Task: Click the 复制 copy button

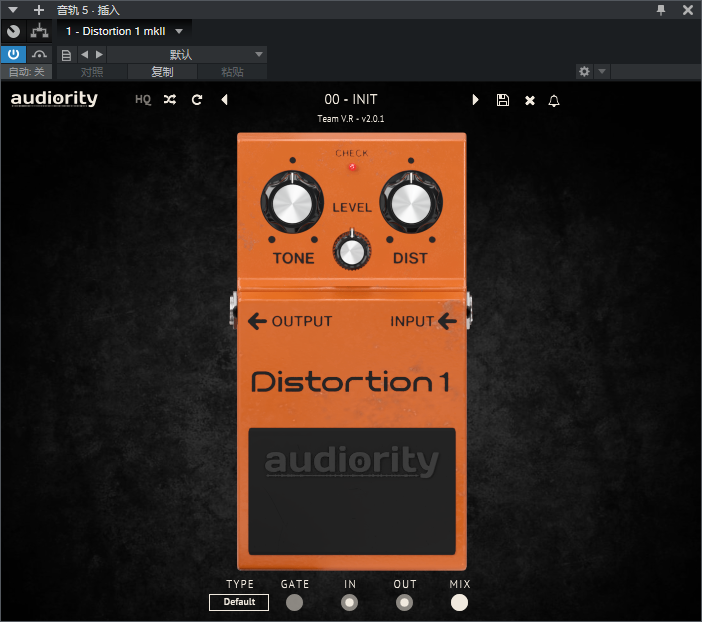Action: (162, 72)
